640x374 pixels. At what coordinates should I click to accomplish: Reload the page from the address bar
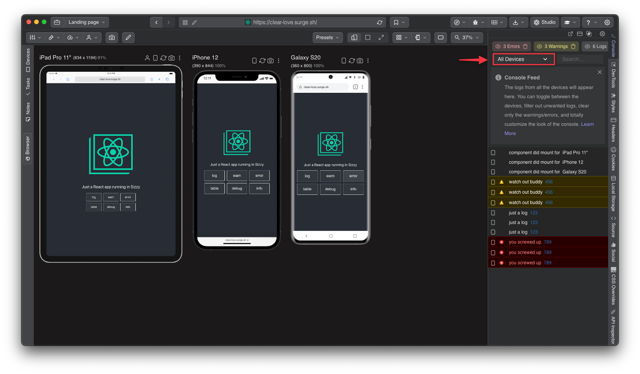point(380,22)
